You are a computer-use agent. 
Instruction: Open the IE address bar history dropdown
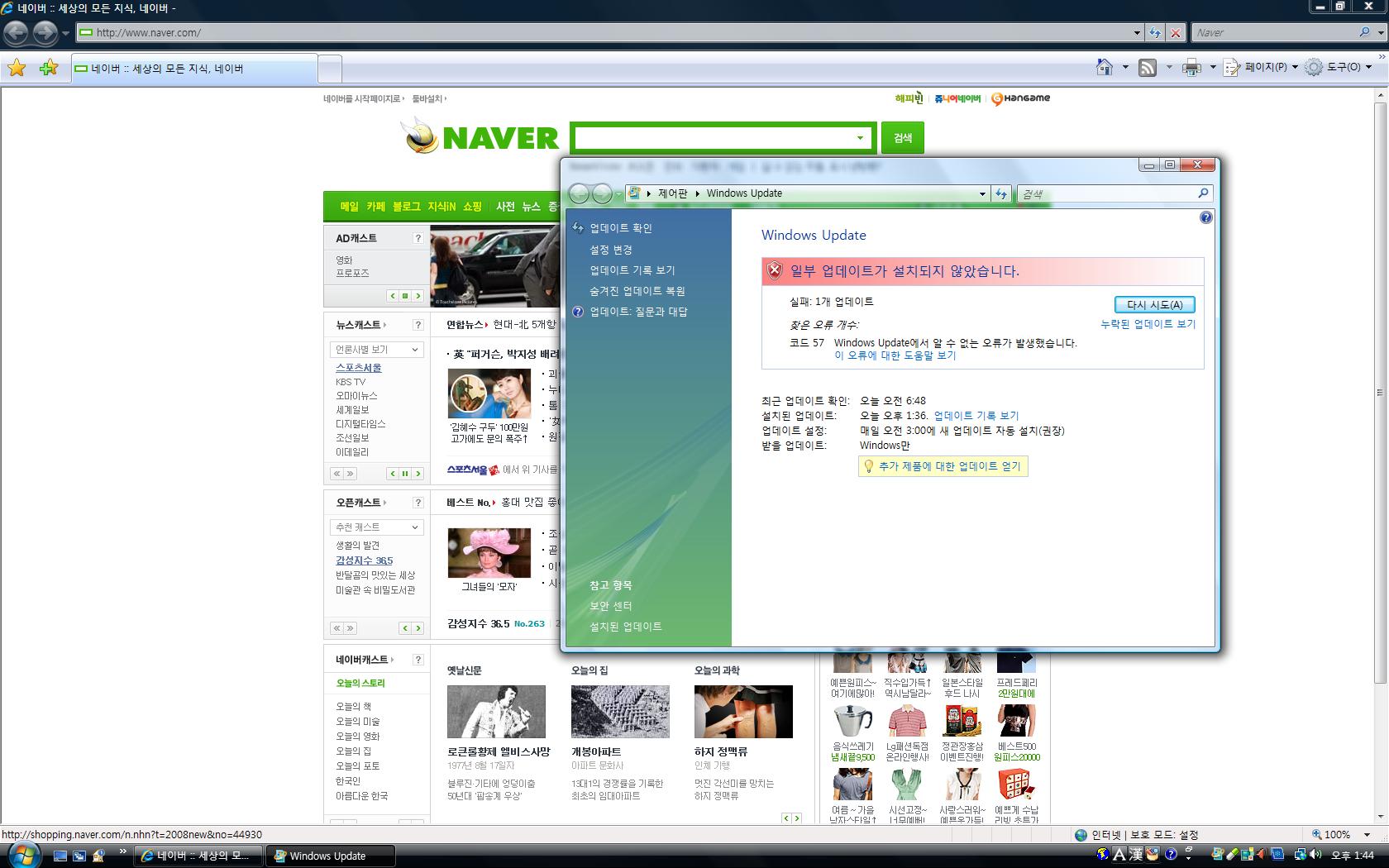point(1137,32)
